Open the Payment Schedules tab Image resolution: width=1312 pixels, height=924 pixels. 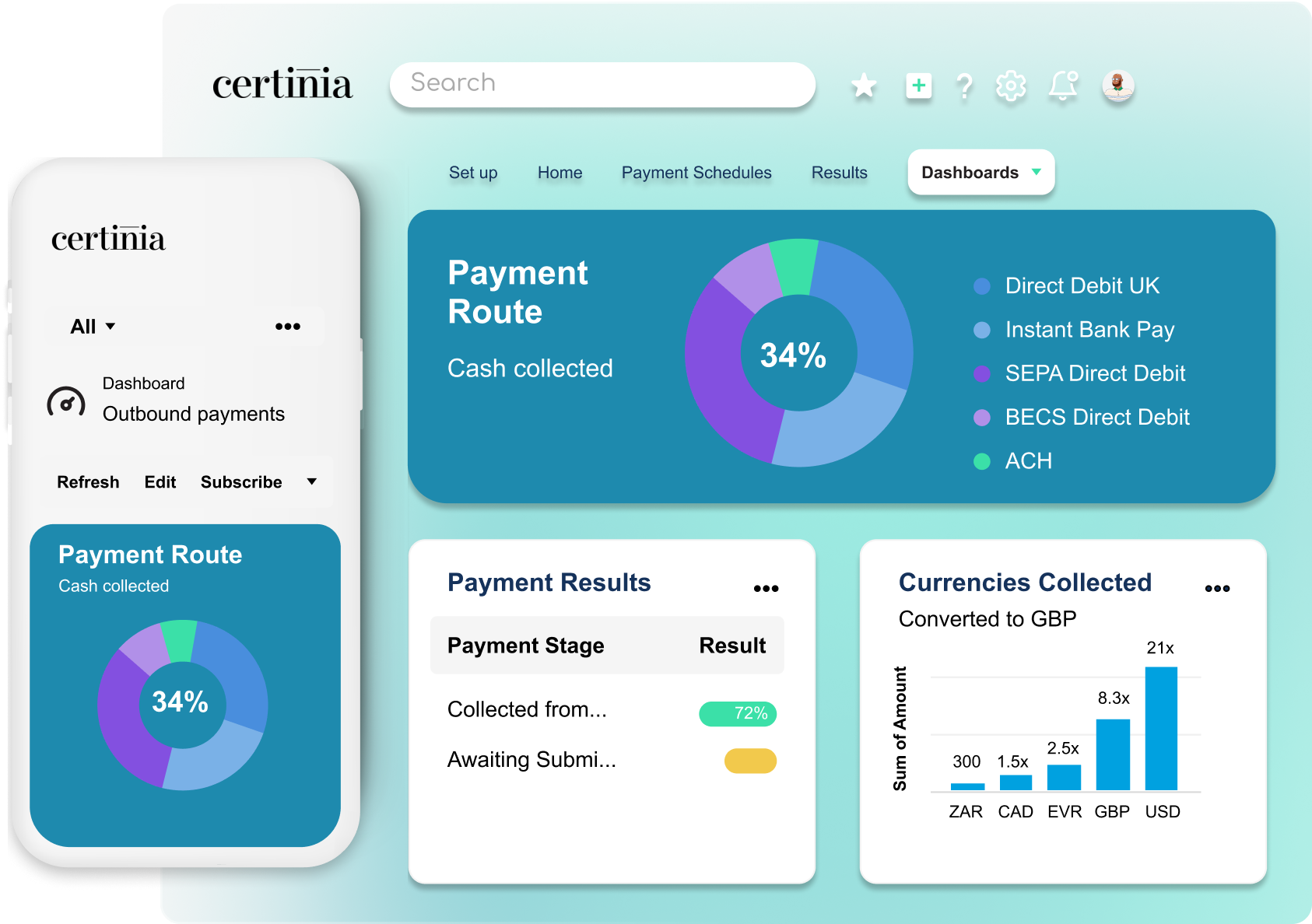[696, 173]
